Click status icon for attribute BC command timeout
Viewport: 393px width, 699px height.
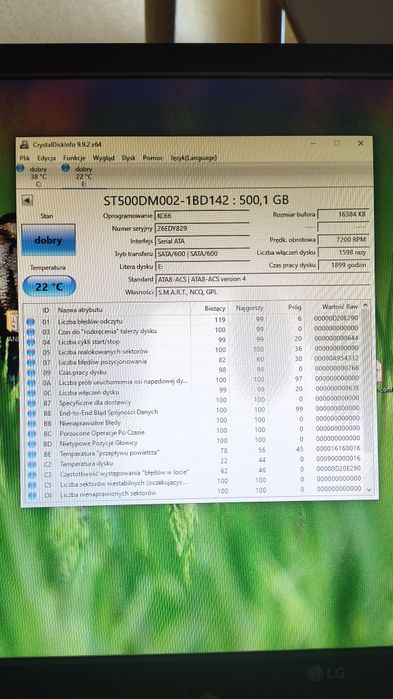[x=32, y=434]
